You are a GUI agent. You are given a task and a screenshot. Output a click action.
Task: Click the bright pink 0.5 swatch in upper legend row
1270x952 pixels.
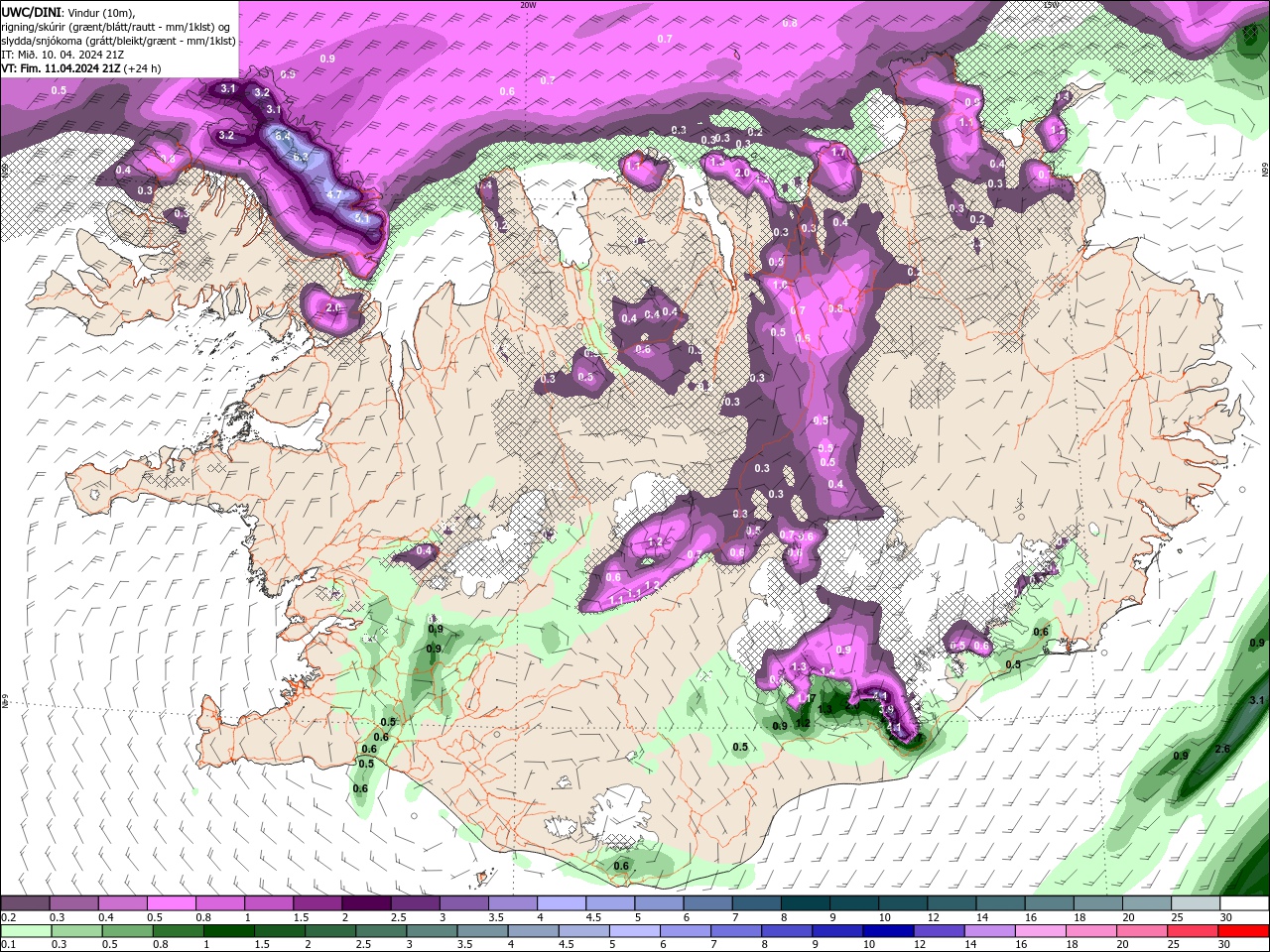(172, 903)
